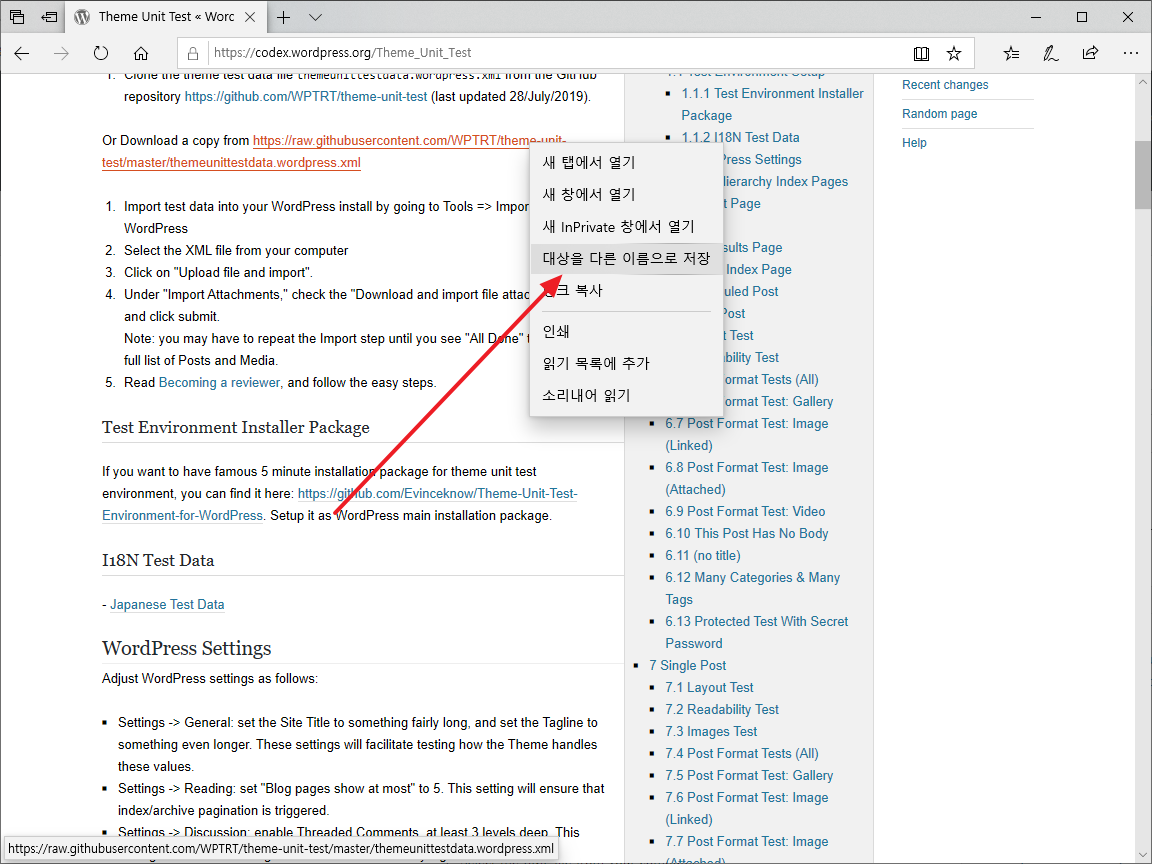Jump to 6.12 Many Categories & Many Tags

[x=752, y=588]
